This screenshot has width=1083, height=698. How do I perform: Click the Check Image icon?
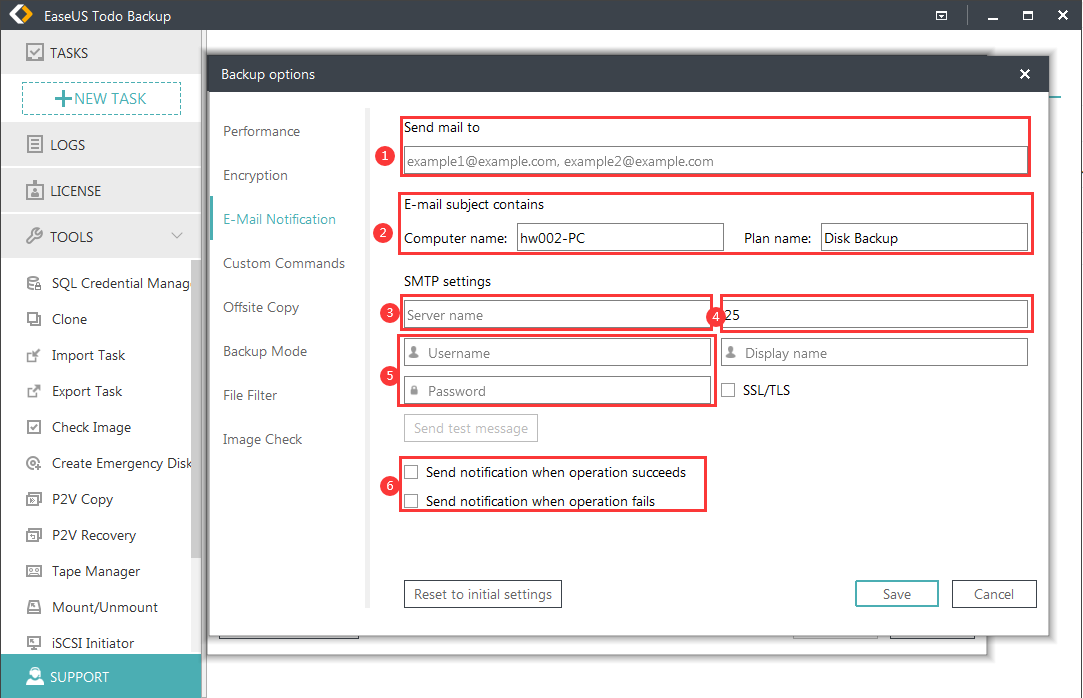pos(34,427)
